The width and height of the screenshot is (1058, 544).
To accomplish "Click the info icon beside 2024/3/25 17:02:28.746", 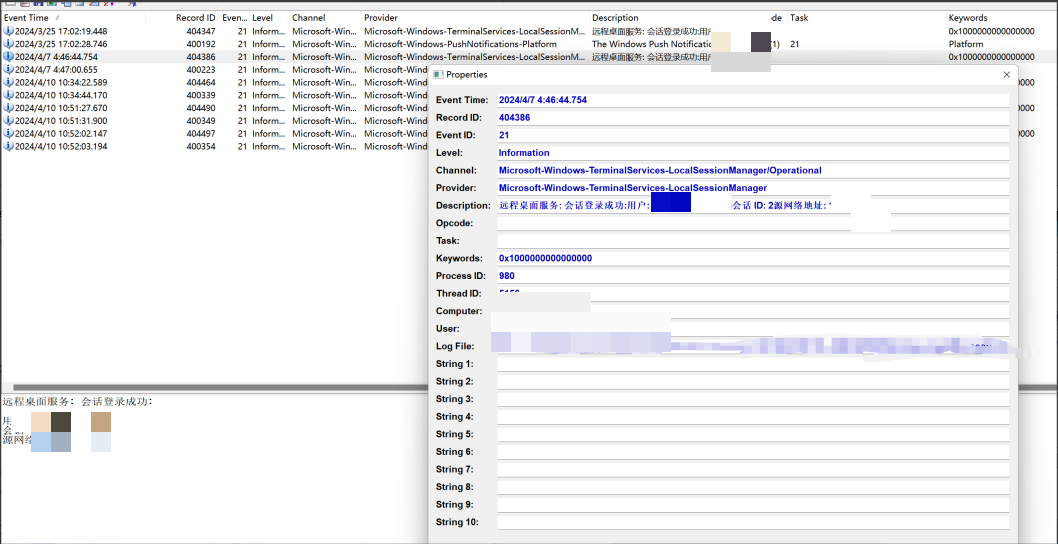I will (x=8, y=44).
